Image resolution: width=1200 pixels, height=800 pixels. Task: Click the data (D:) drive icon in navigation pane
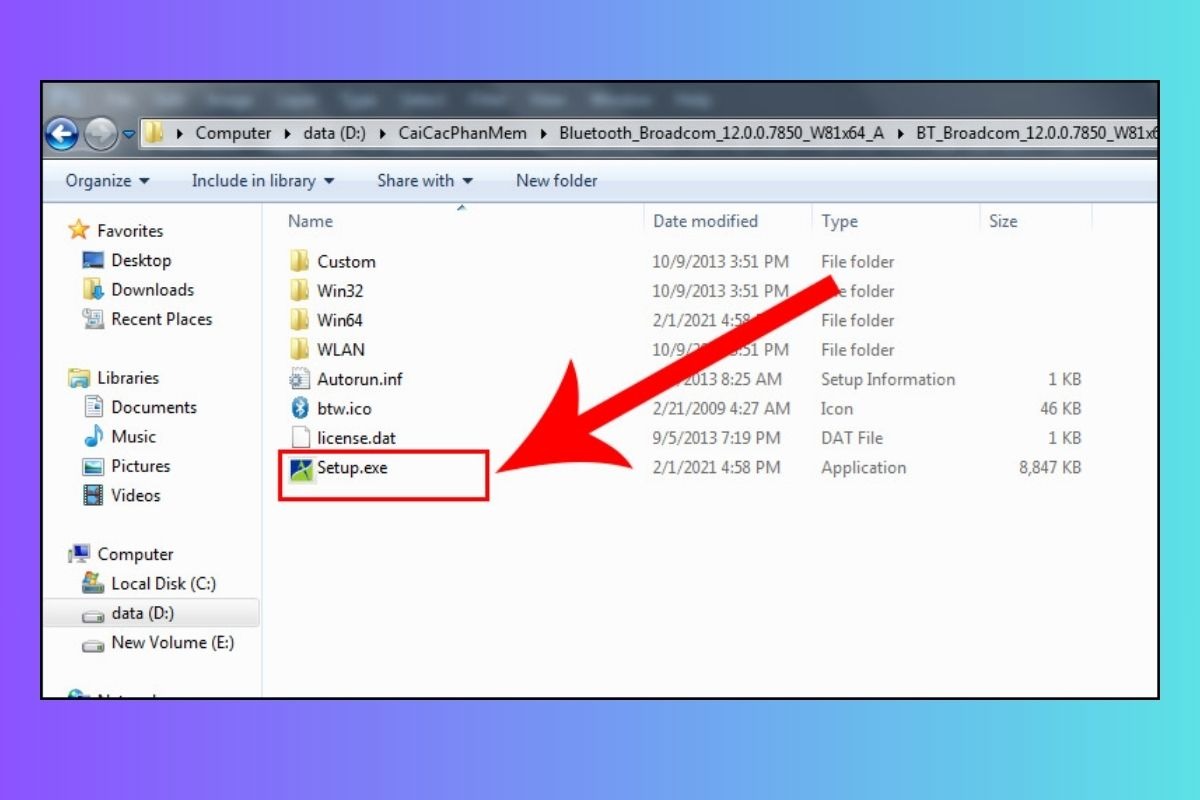(x=93, y=614)
